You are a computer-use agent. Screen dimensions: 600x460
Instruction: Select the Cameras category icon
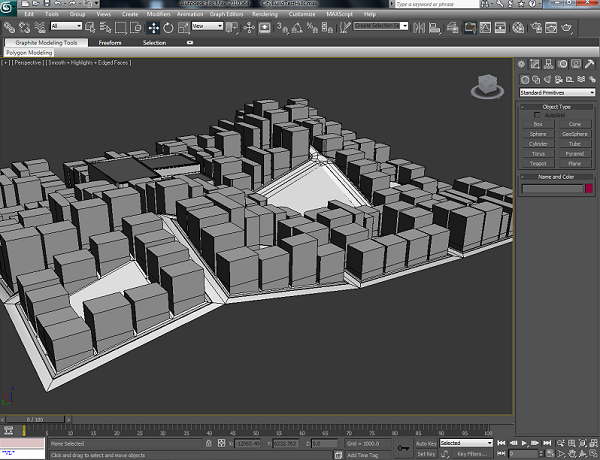click(557, 79)
